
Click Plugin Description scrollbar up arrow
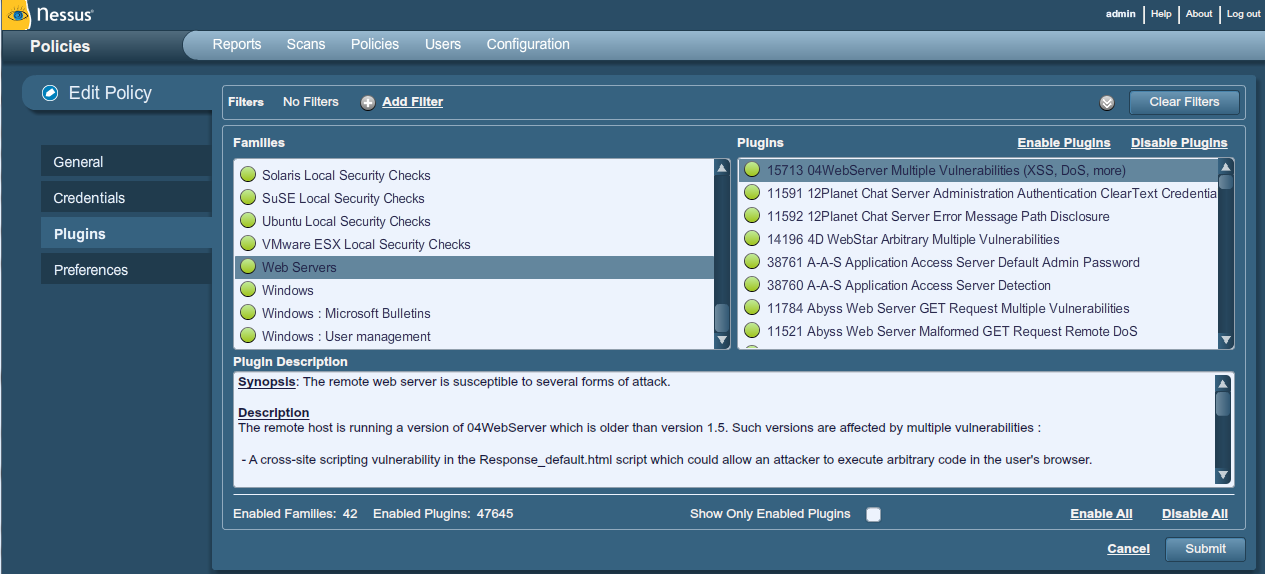pyautogui.click(x=1222, y=383)
